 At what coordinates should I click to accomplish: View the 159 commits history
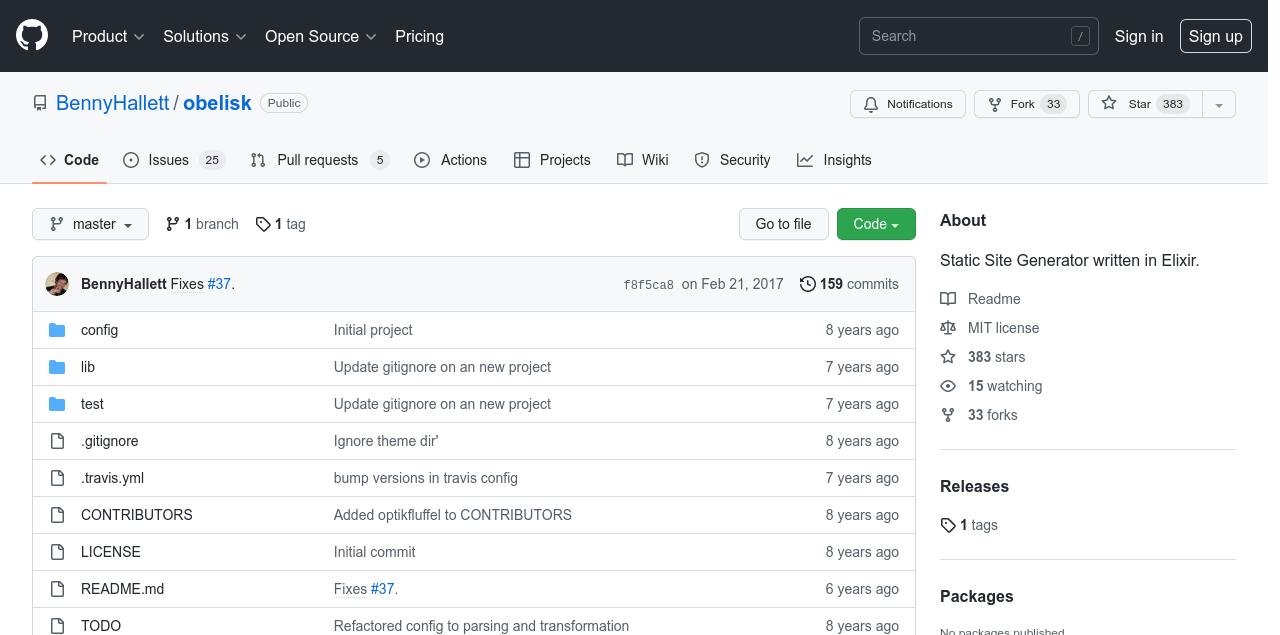[x=849, y=284]
